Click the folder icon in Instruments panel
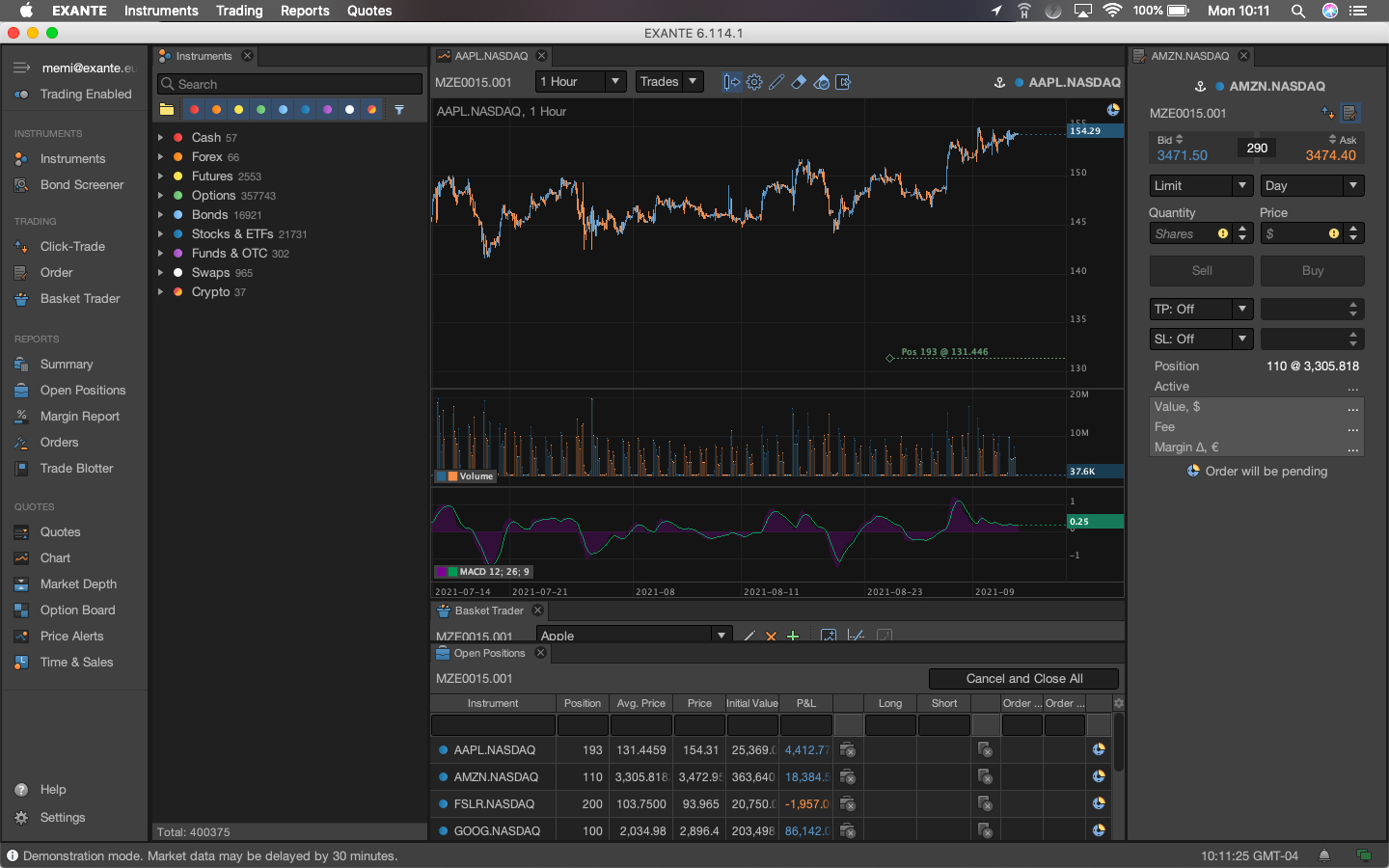The image size is (1389, 868). (167, 110)
